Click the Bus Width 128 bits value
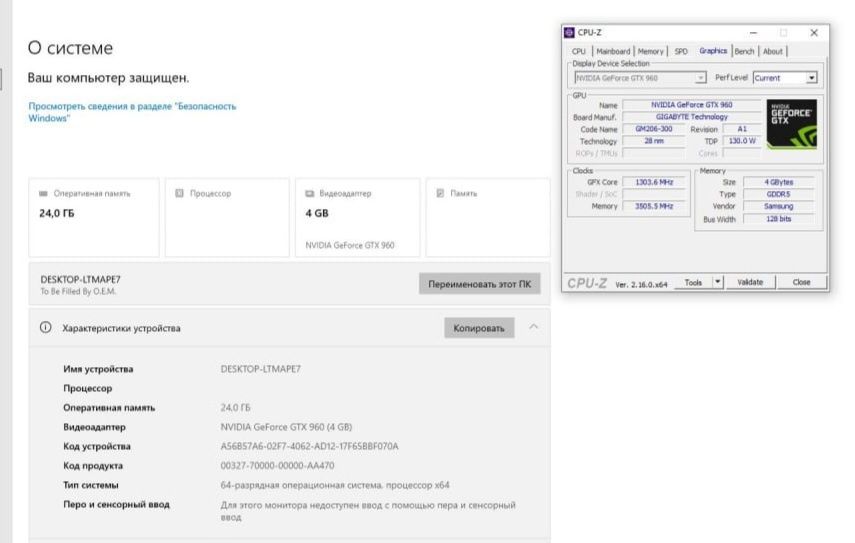This screenshot has width=855, height=543. (779, 219)
